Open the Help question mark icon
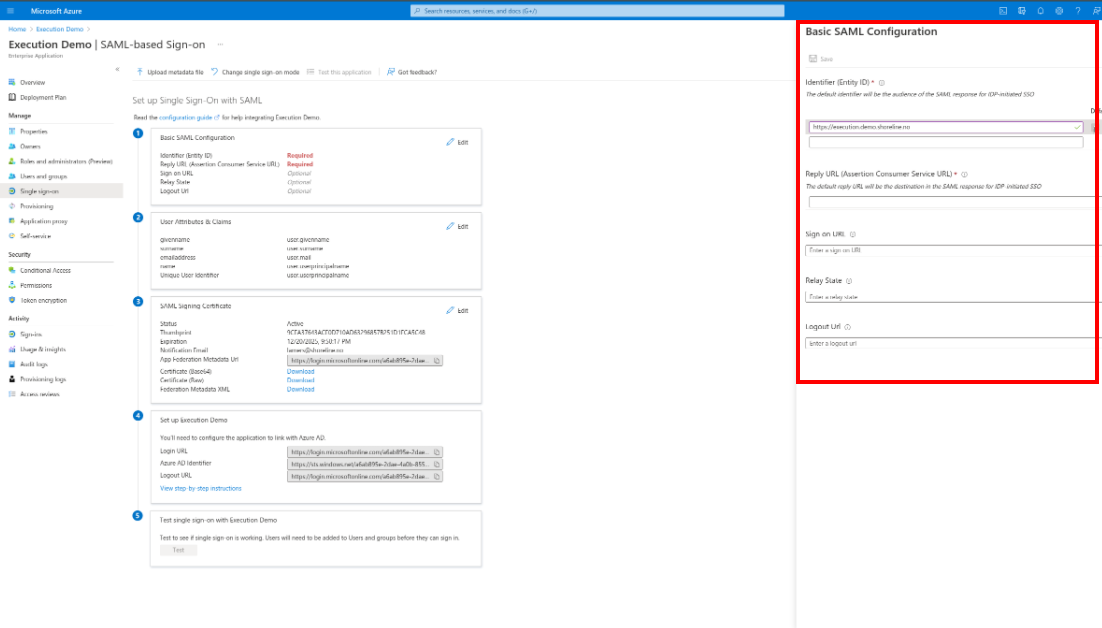 pyautogui.click(x=1077, y=11)
